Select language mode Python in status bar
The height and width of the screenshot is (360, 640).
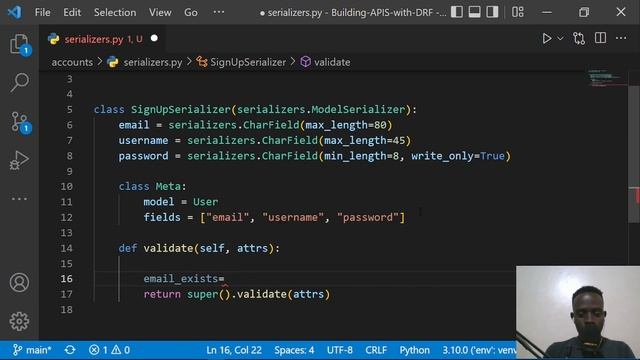414,350
